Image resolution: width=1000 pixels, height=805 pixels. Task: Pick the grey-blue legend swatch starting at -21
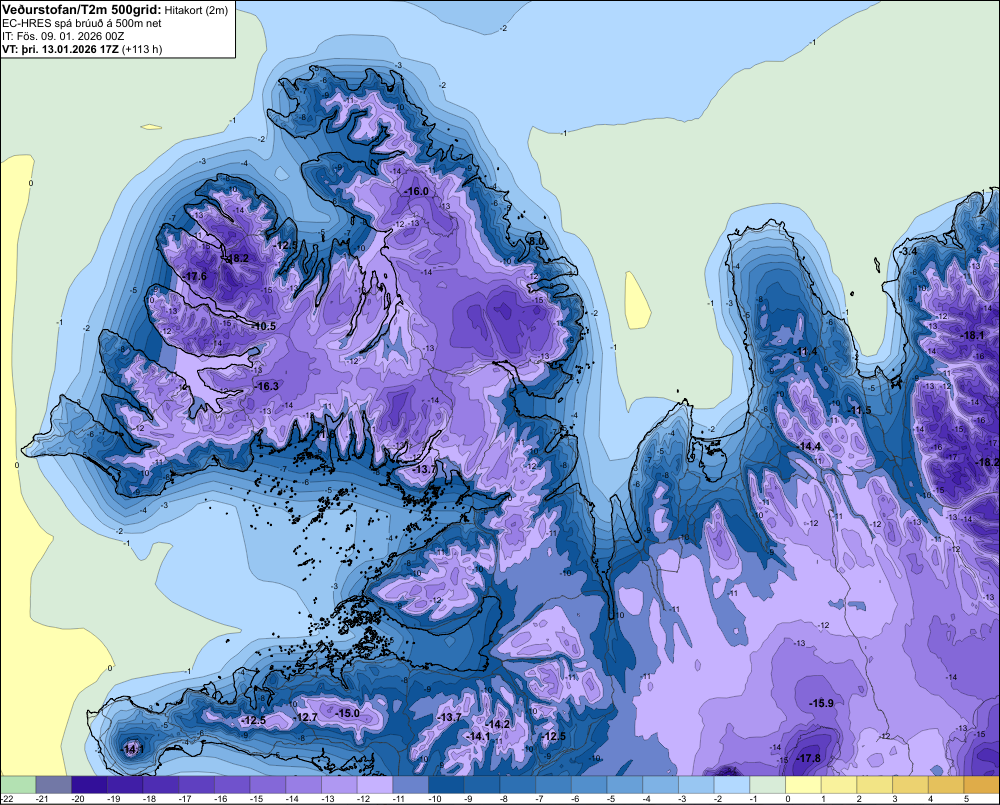tap(54, 785)
